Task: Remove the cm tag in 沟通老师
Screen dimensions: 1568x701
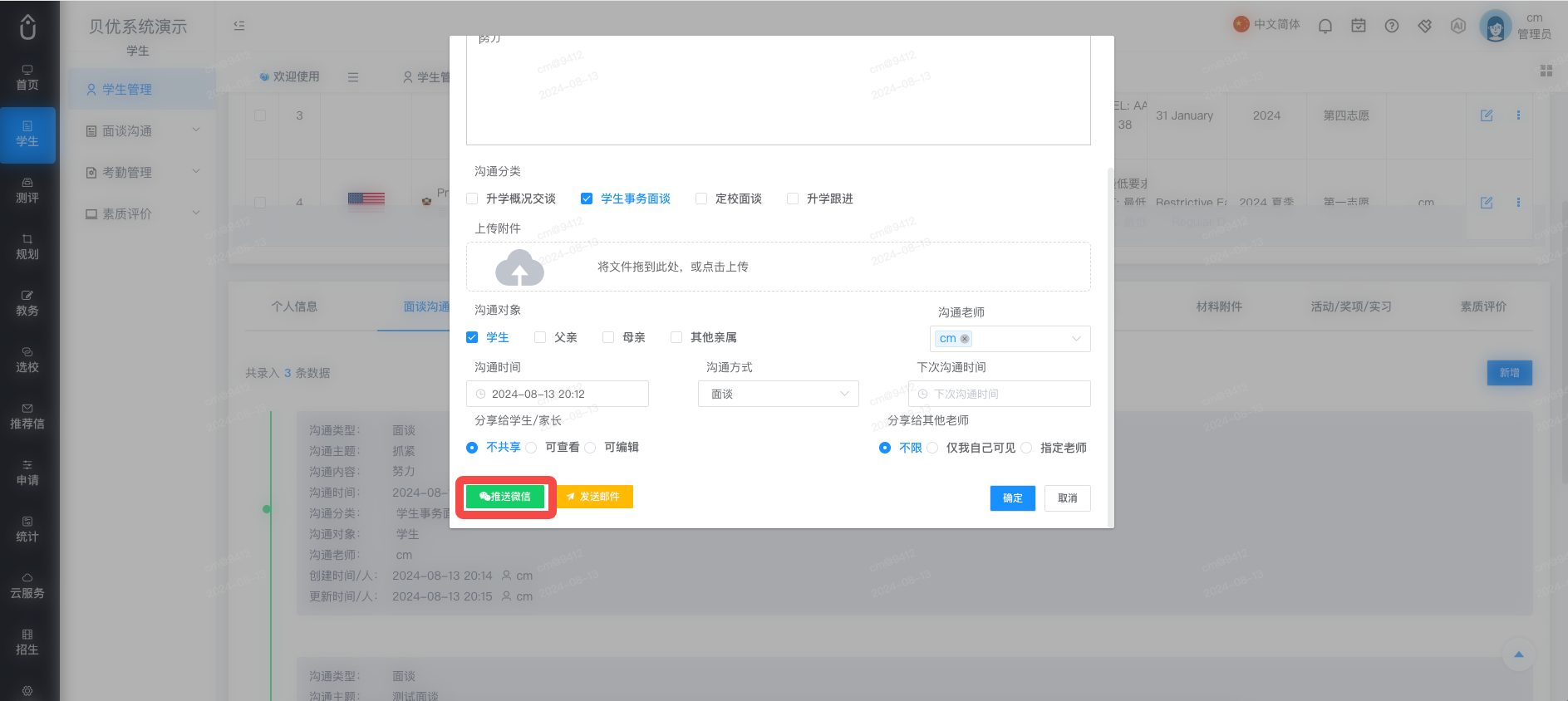Action: 965,339
